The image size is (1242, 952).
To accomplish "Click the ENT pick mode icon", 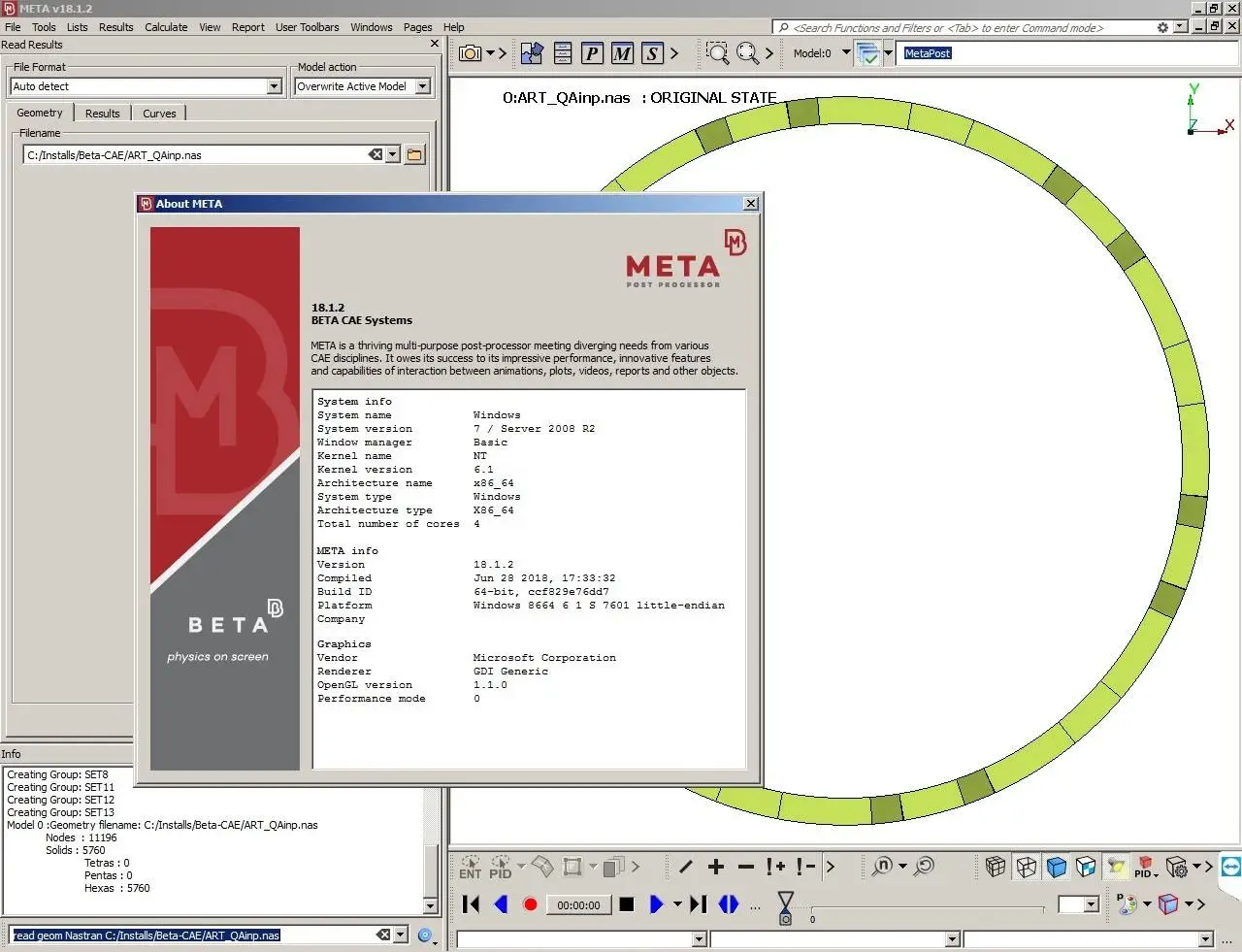I will pos(471,867).
